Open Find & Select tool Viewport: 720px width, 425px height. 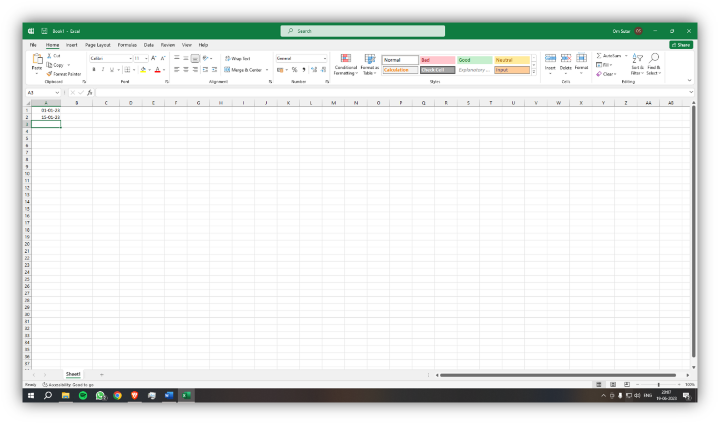654,64
